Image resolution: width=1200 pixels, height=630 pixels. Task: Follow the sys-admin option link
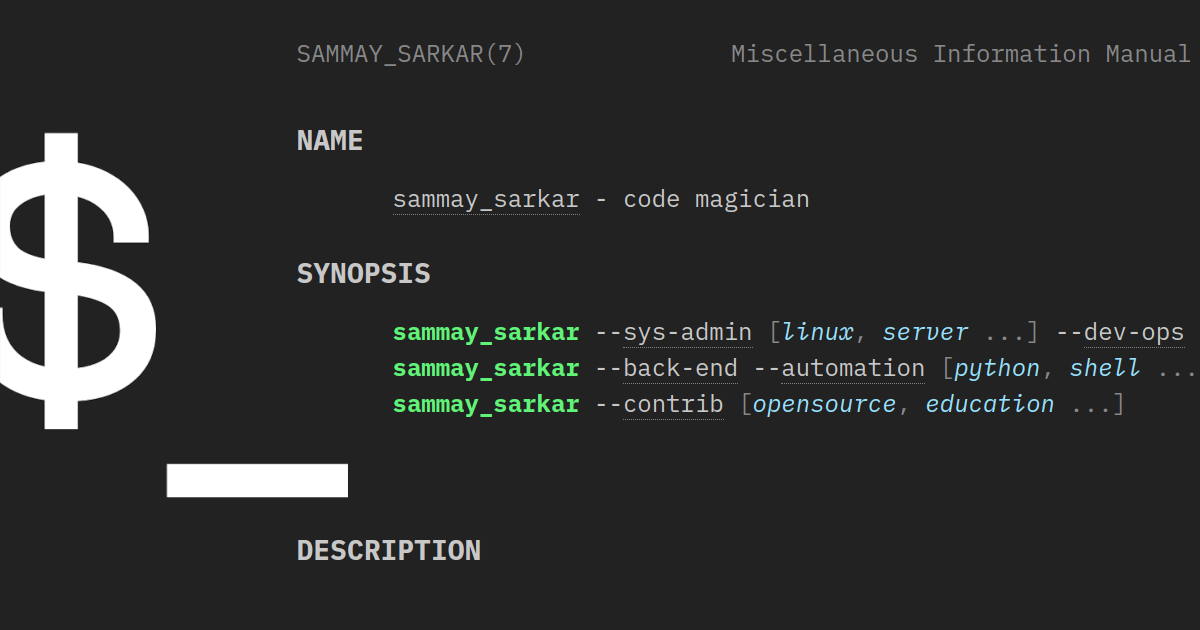coord(687,332)
